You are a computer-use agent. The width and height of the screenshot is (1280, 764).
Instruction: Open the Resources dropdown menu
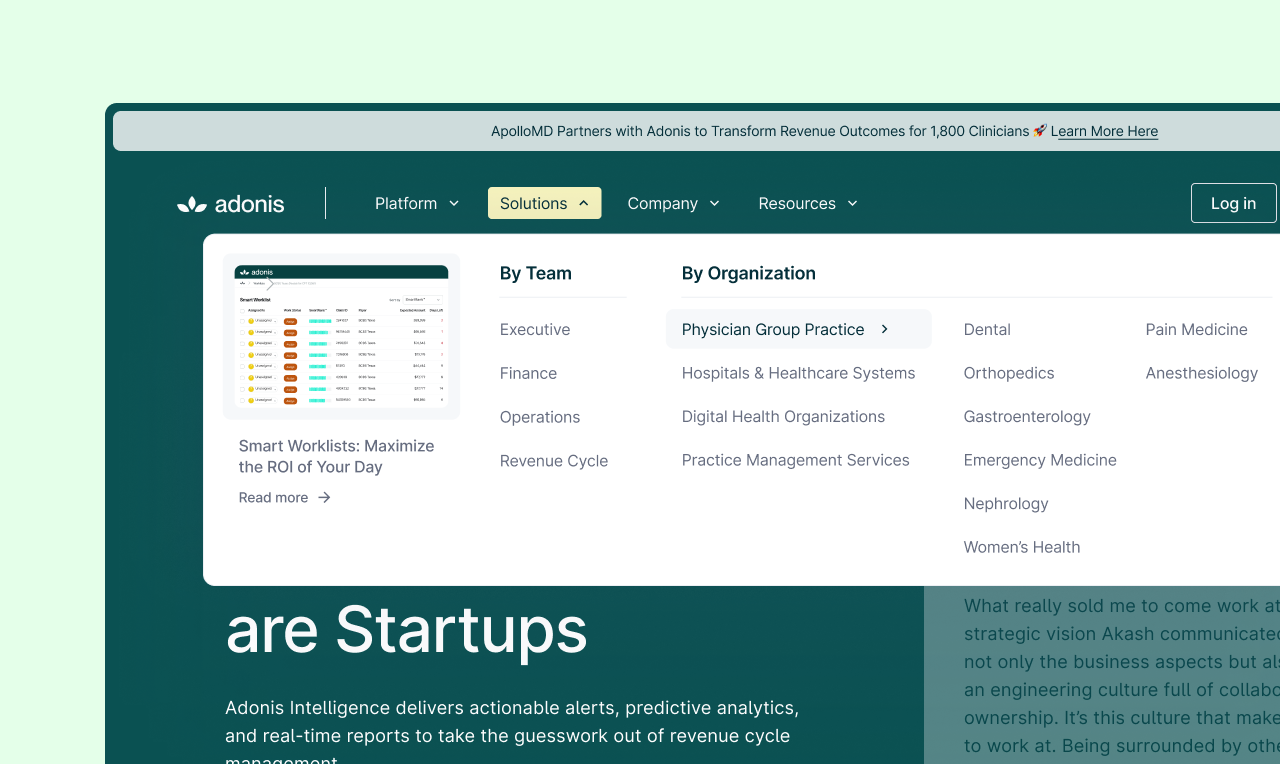808,203
